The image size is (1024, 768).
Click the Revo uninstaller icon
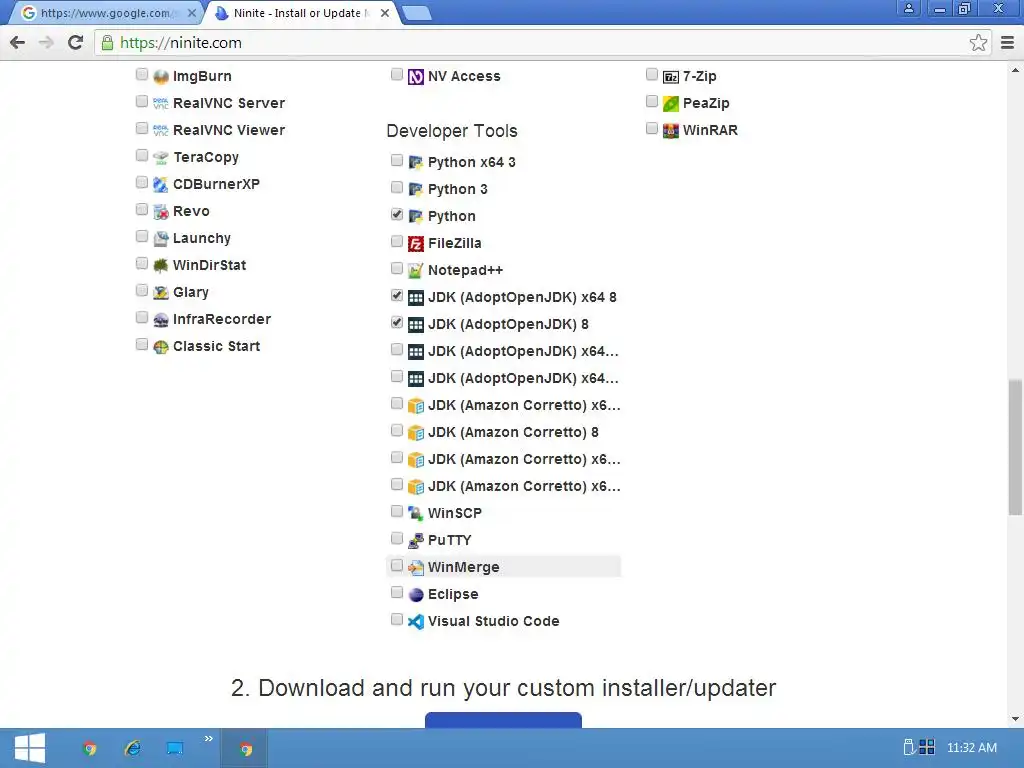tap(161, 212)
